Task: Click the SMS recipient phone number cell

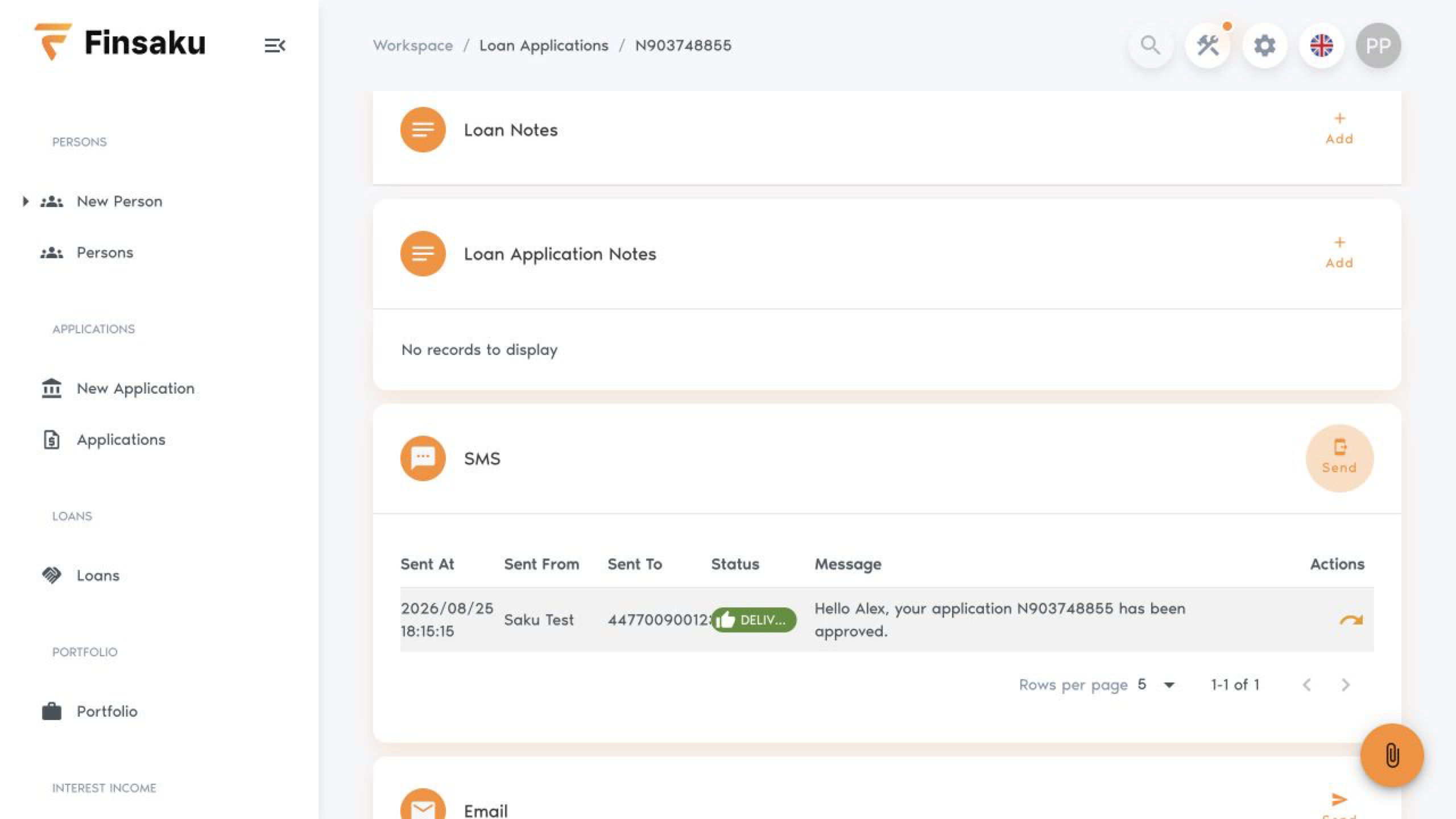Action: [659, 619]
